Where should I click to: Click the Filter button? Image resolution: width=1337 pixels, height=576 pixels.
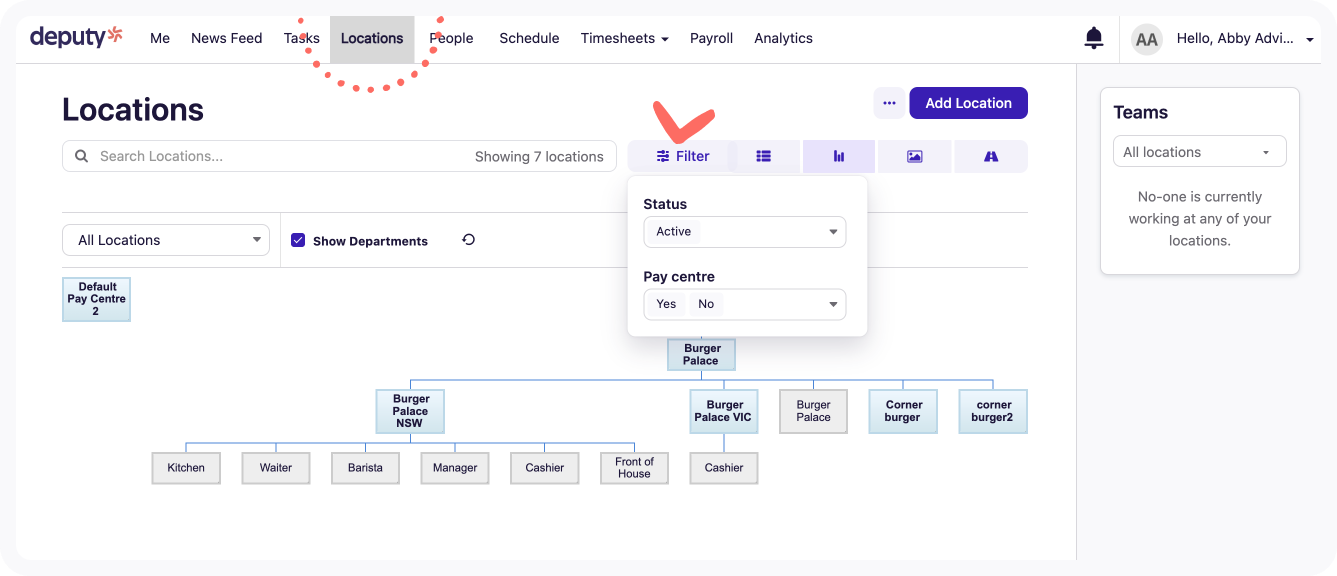[x=683, y=156]
